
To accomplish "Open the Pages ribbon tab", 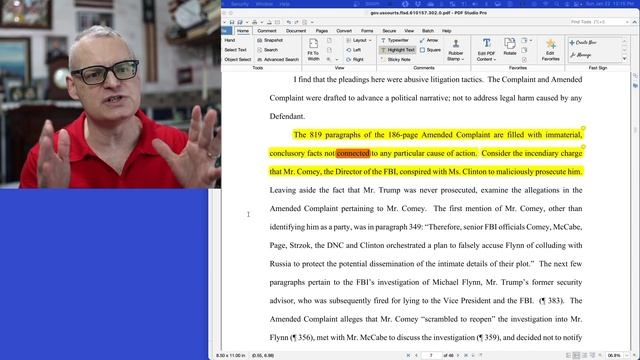I will point(322,31).
